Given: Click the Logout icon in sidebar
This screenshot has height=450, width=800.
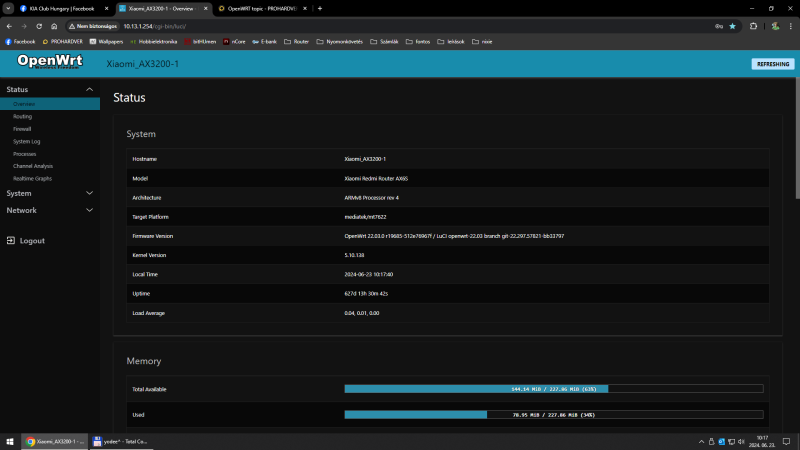Looking at the screenshot, I should (x=11, y=240).
